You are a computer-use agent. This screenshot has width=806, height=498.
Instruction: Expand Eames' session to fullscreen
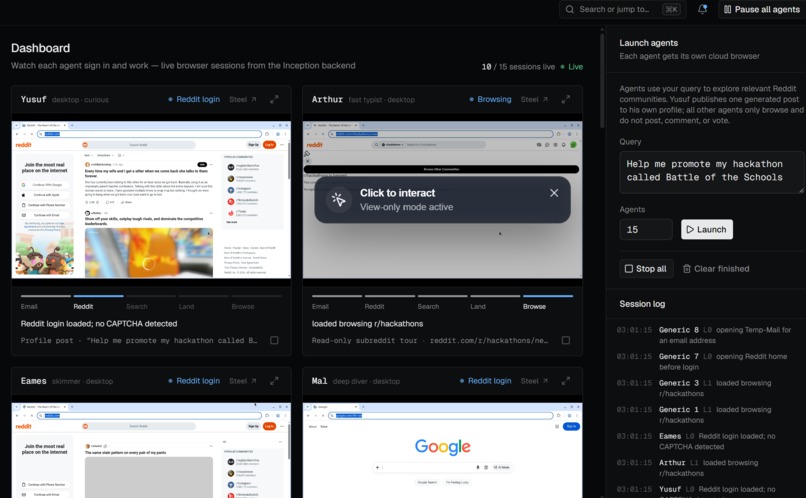[x=274, y=381]
